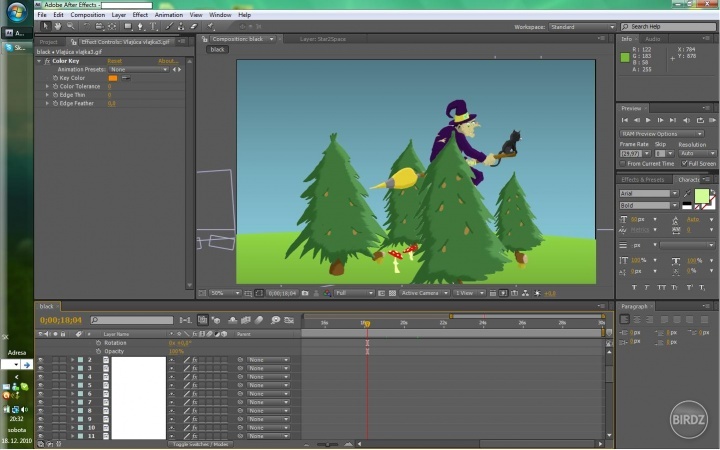720x450 pixels.
Task: Click the Search Help field
Action: (668, 27)
